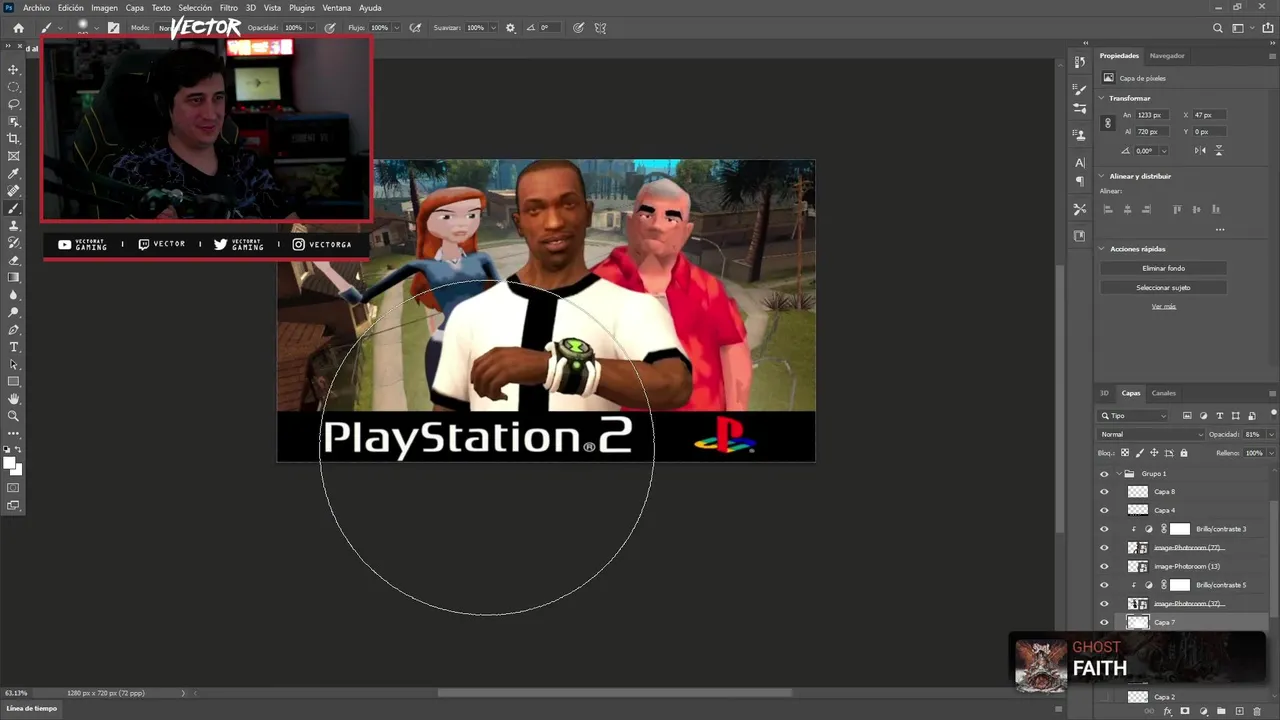Select the Capa 8 layer thumbnail
1280x720 pixels.
coord(1137,492)
